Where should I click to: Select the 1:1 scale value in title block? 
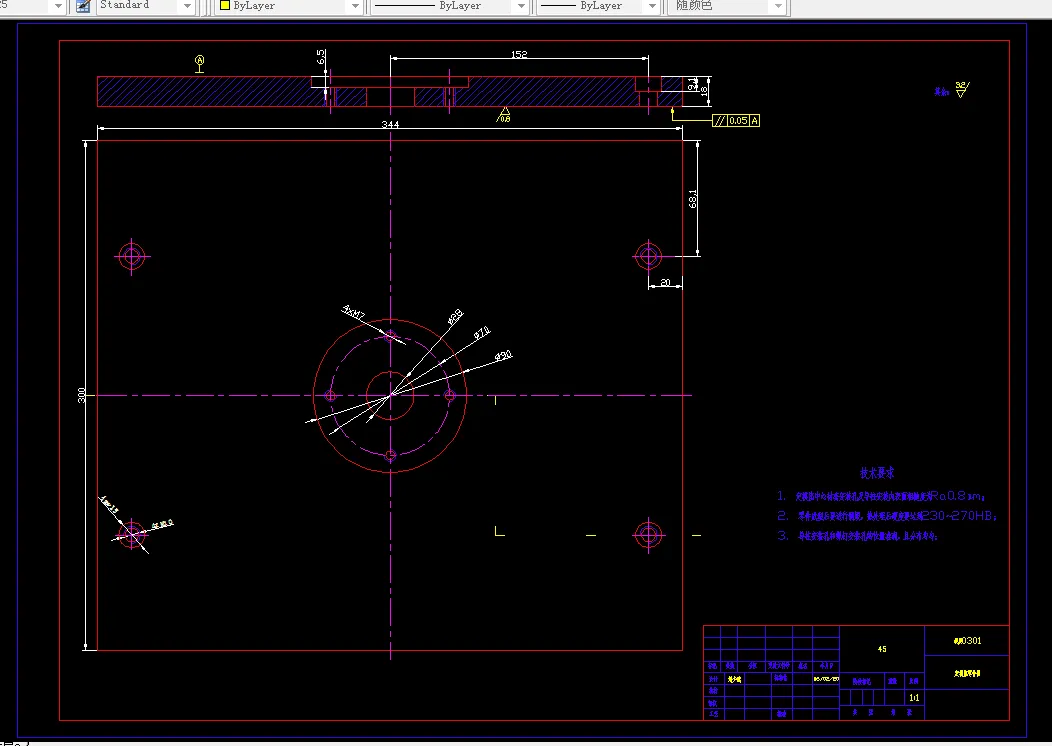click(x=914, y=698)
